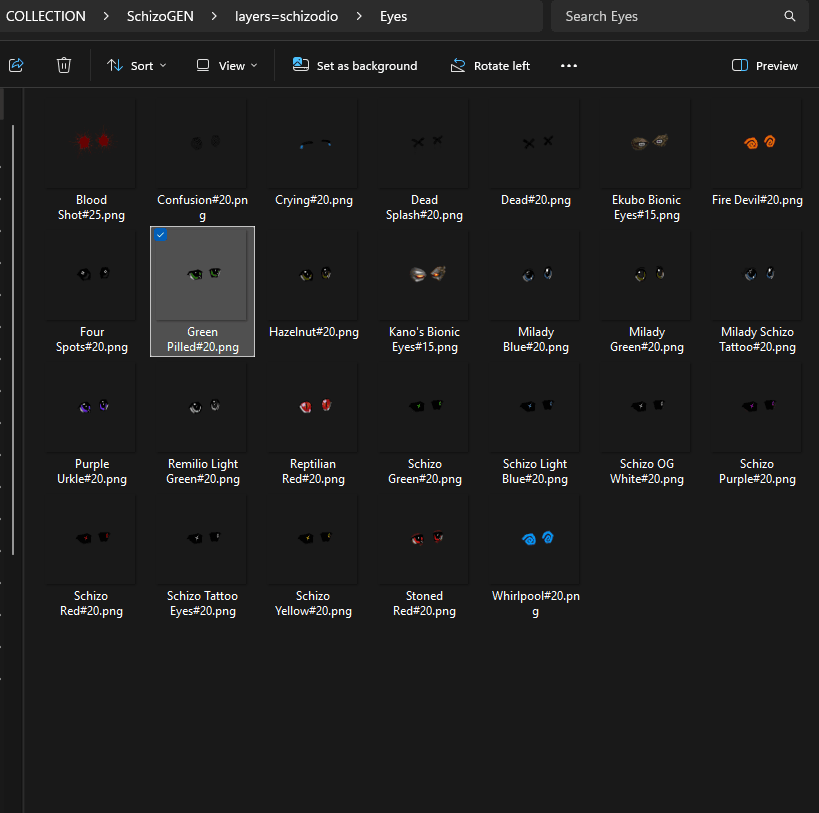819x813 pixels.
Task: Go to COLLECTION in breadcrumb
Action: (x=45, y=16)
